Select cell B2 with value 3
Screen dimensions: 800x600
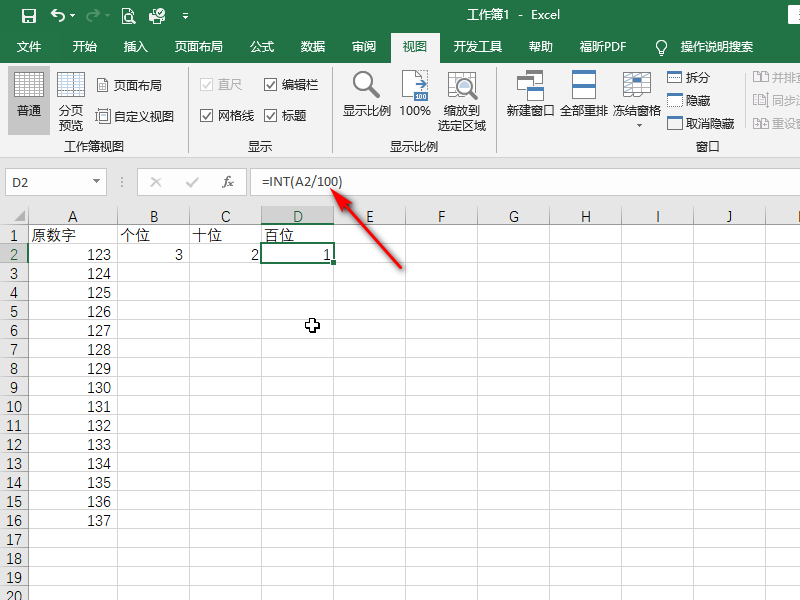click(x=154, y=254)
